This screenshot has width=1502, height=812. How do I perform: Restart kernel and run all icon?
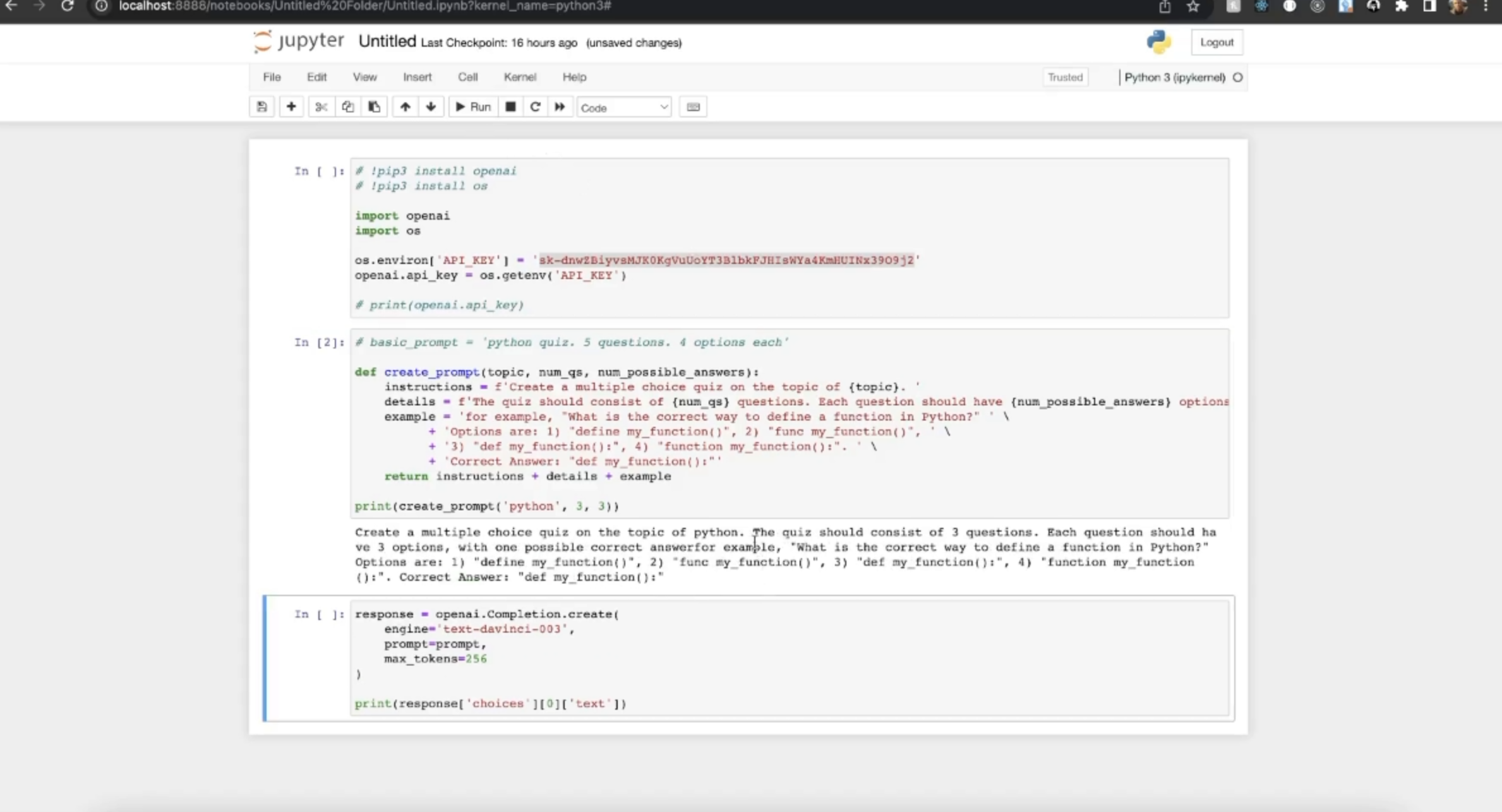tap(560, 107)
